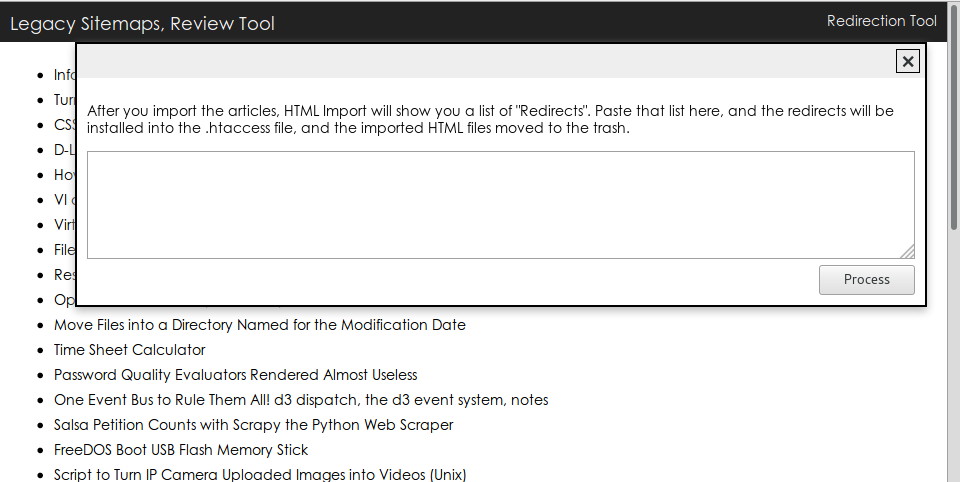Click the Process button
Viewport: 960px width, 482px height.
click(x=866, y=279)
